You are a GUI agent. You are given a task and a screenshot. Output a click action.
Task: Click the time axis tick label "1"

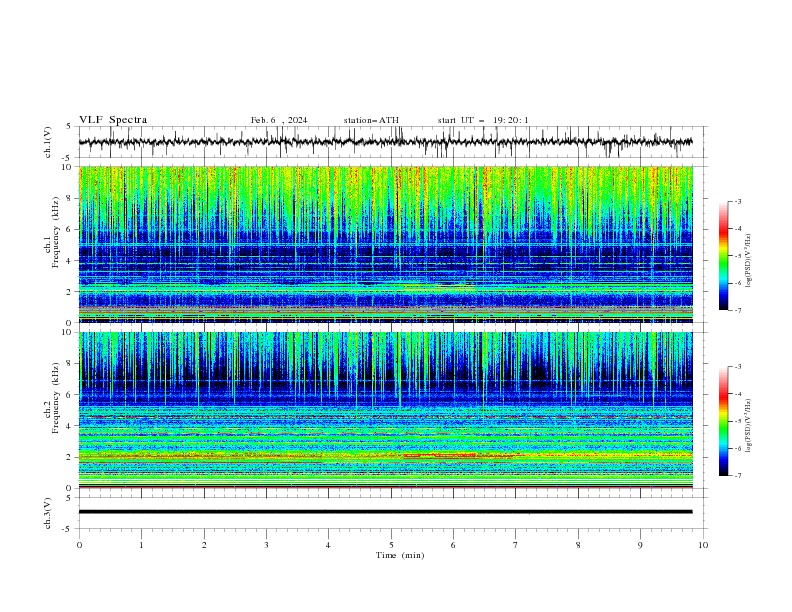click(142, 545)
